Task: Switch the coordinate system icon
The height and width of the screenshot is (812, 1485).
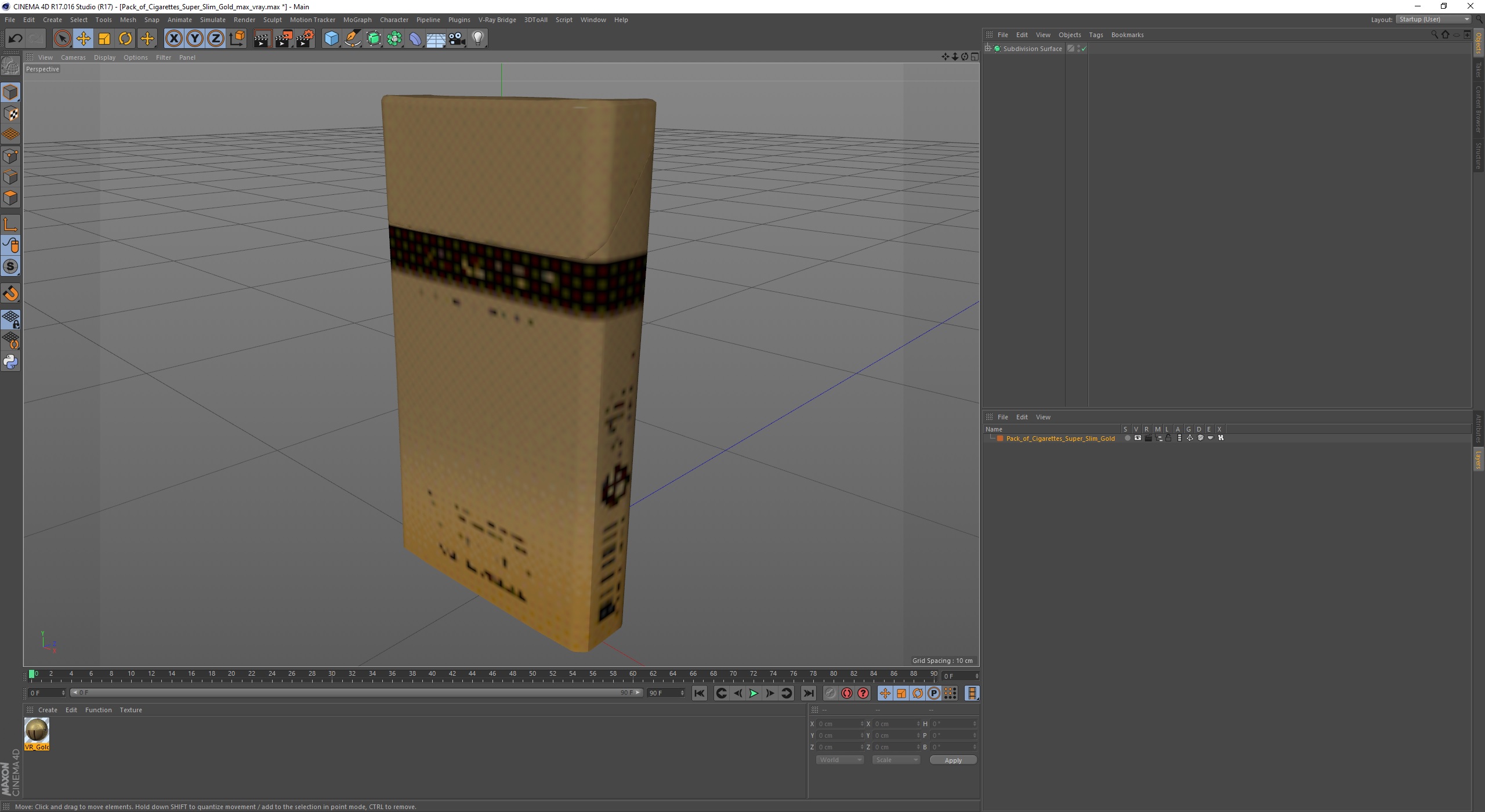Action: pyautogui.click(x=237, y=39)
